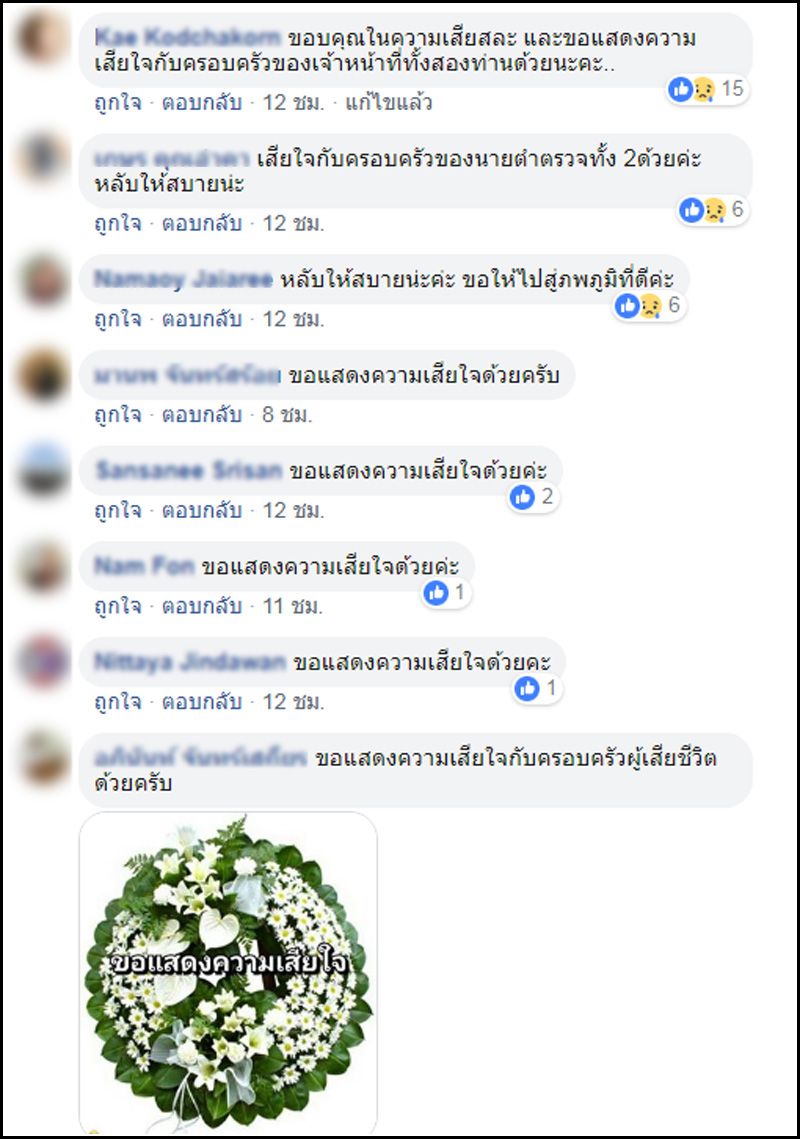Image resolution: width=800 pixels, height=1139 pixels.
Task: Open reactions with 6 on police condolence comment
Action: [712, 210]
